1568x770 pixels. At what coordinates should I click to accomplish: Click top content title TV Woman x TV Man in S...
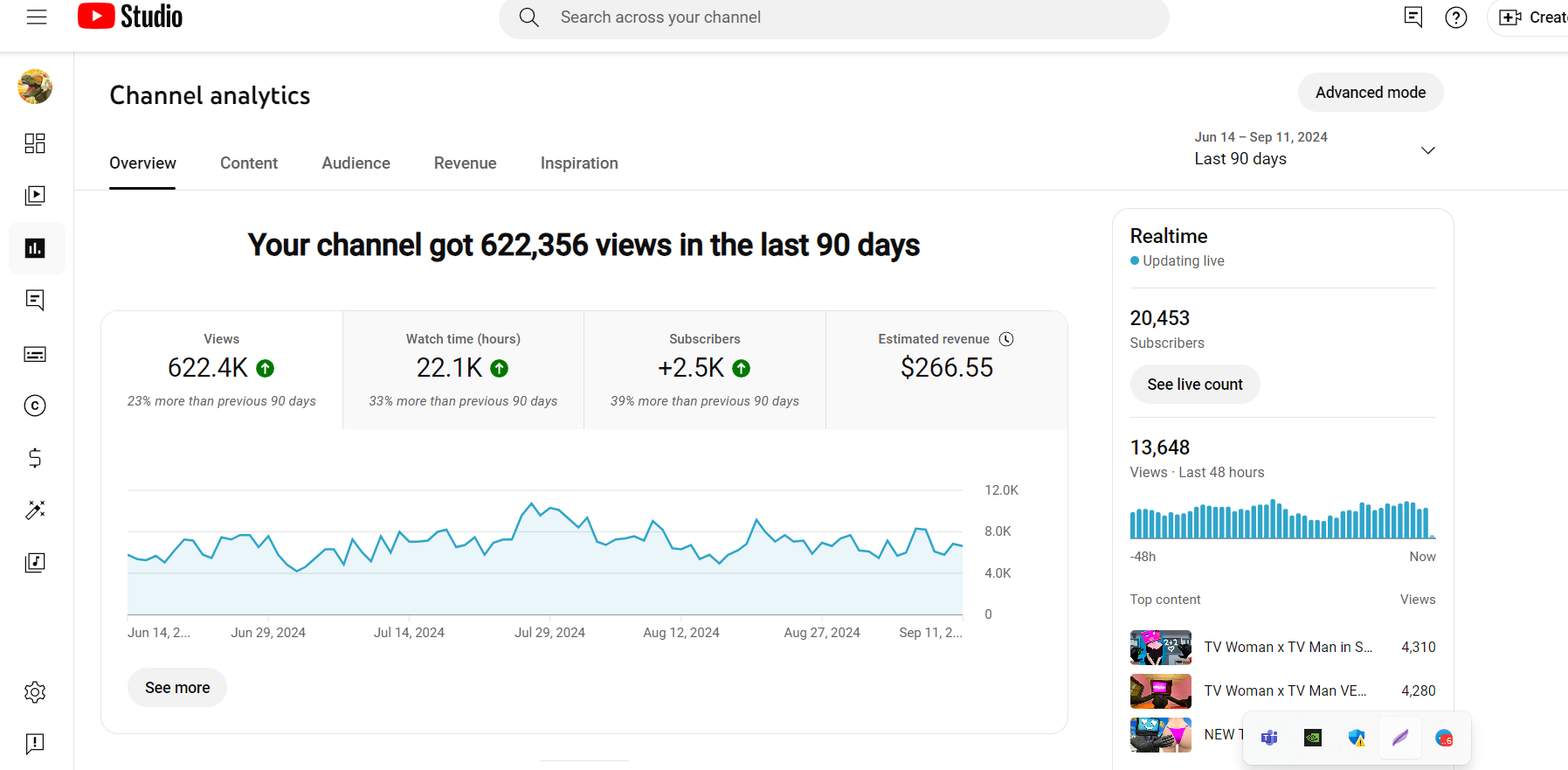(x=1288, y=648)
